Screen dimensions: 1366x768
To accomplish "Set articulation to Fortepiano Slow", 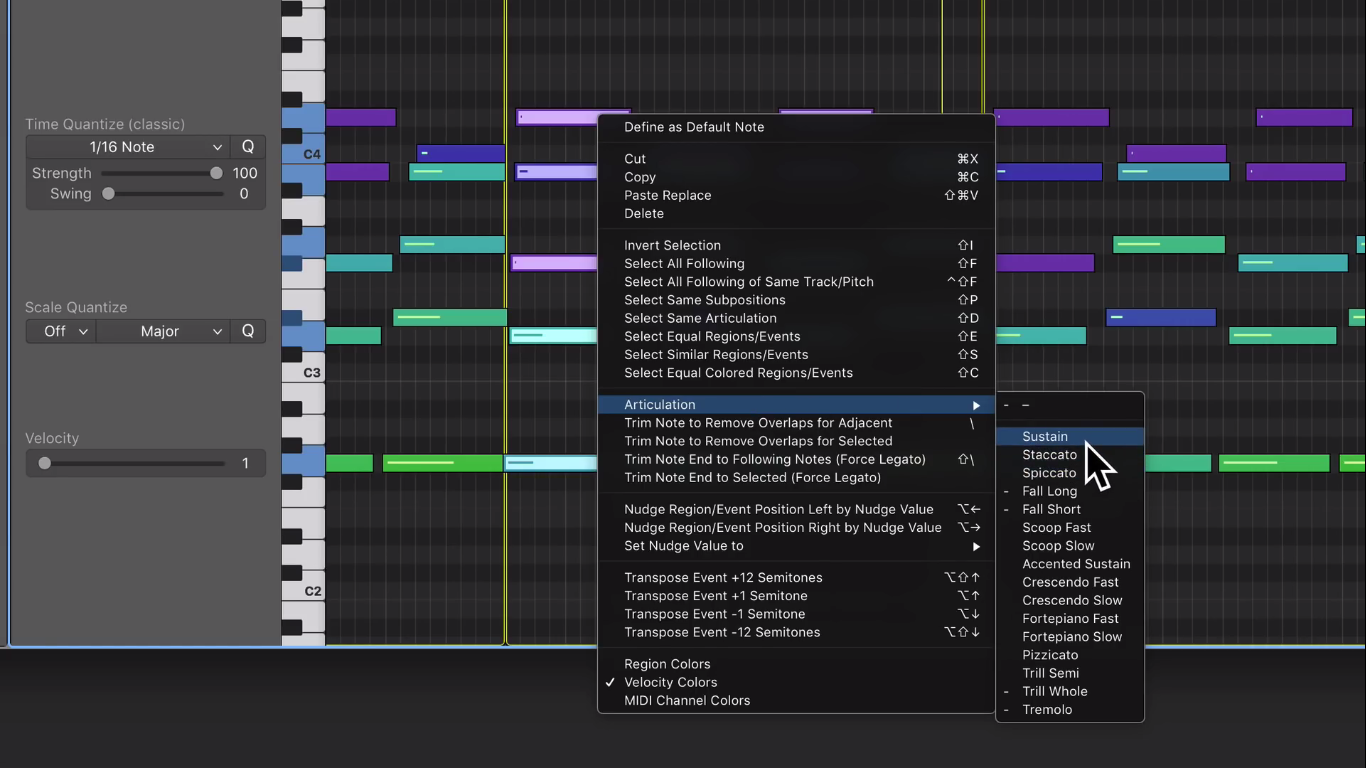I will (x=1070, y=637).
